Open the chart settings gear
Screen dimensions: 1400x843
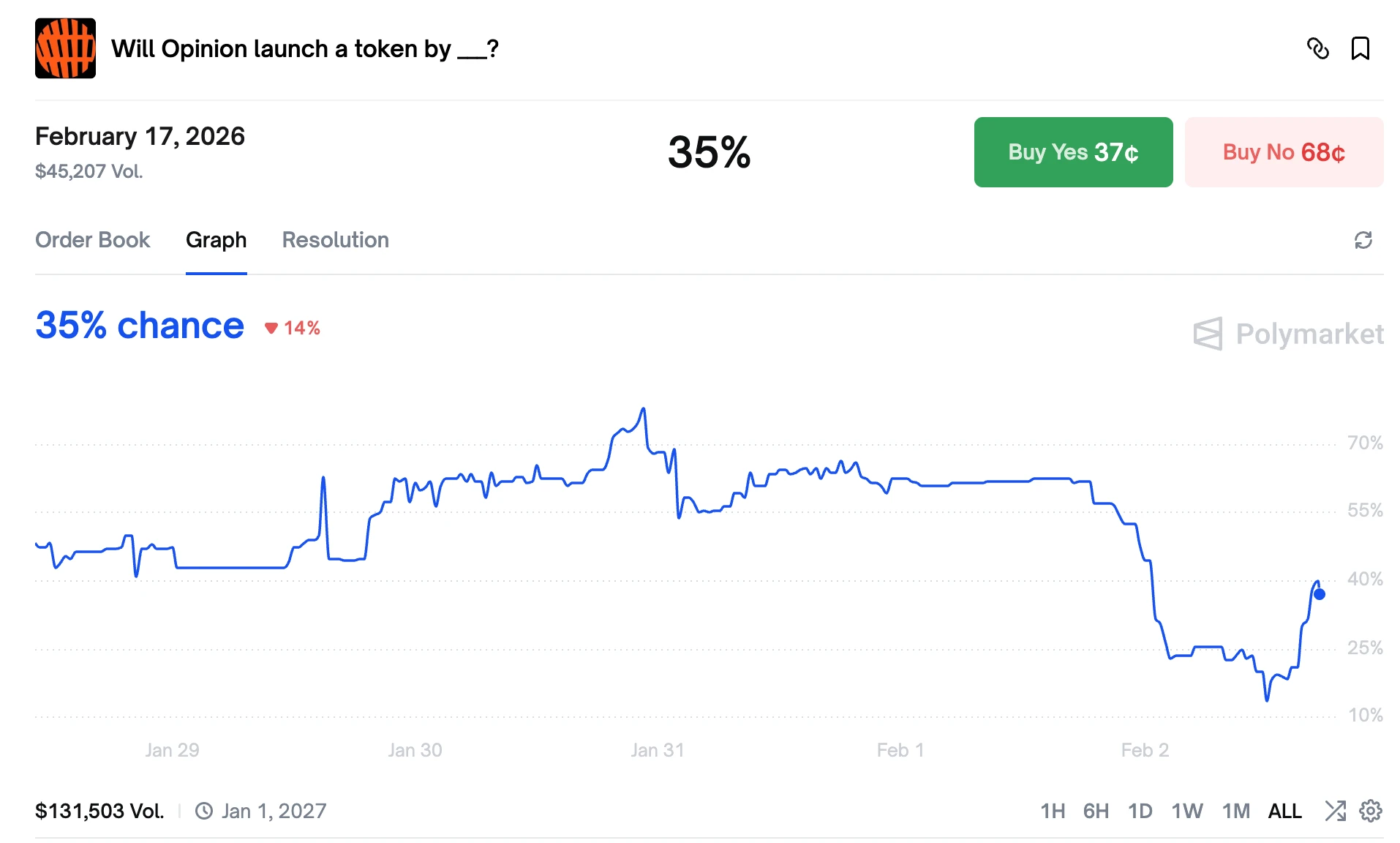point(1370,811)
